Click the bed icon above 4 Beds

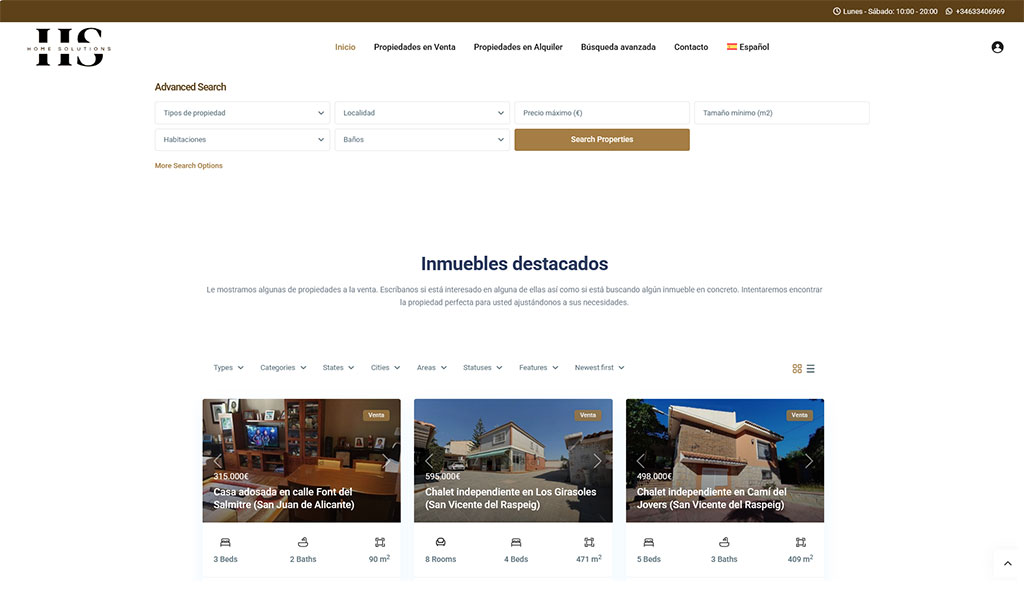click(516, 542)
